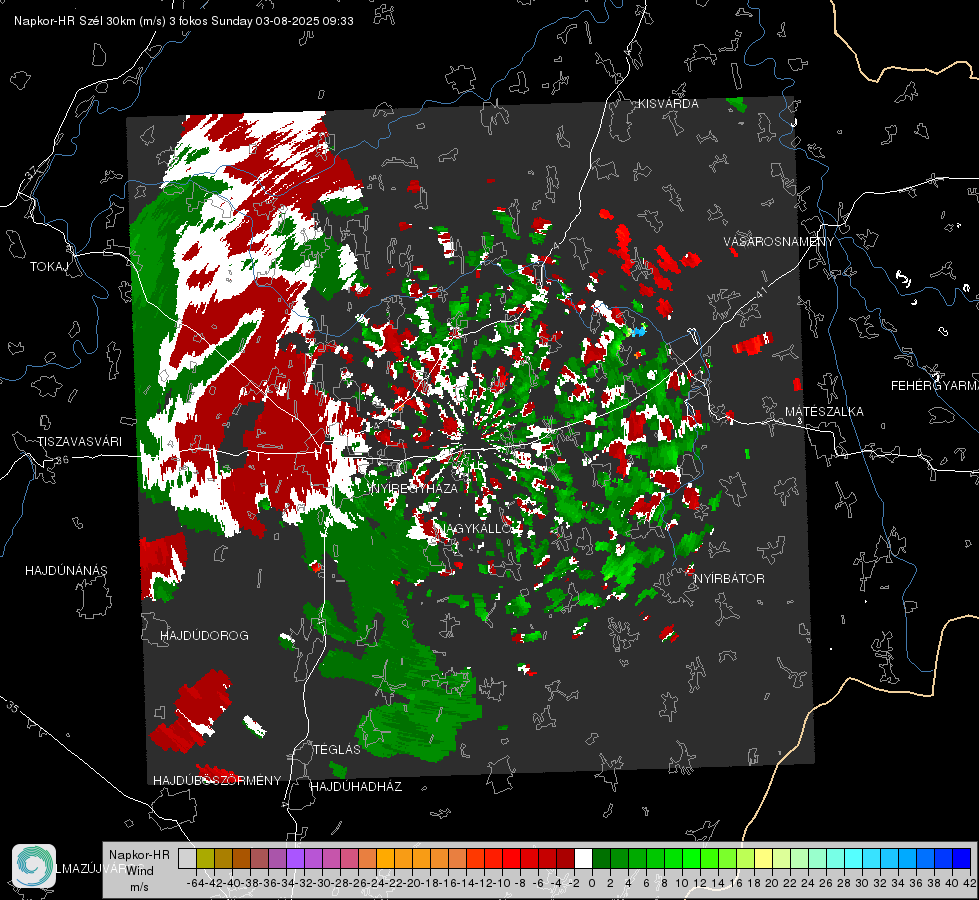Viewport: 979px width, 900px height.
Task: Click the swirl logo icon at bottom left
Action: pyautogui.click(x=34, y=865)
